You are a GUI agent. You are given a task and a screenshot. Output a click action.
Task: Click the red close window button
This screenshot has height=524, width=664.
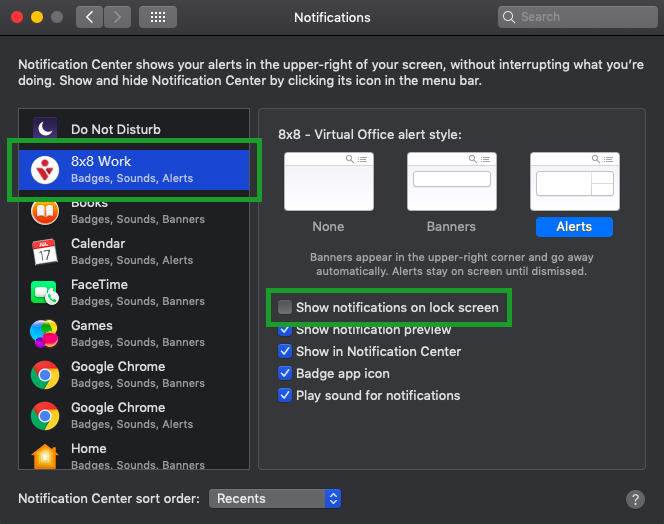coord(17,17)
